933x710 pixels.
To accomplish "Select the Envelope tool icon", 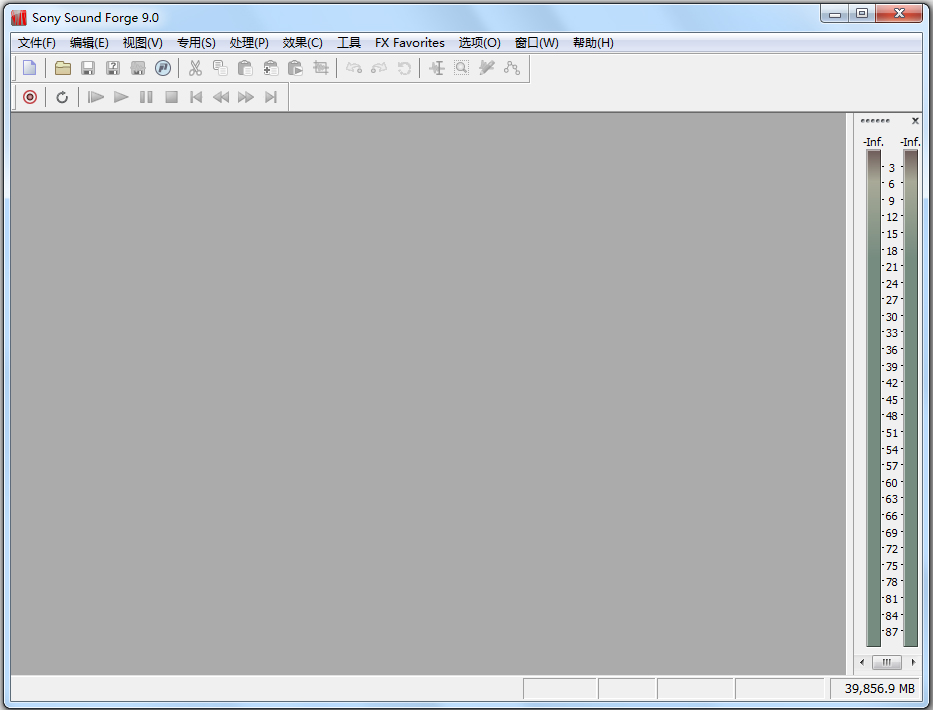I will click(x=512, y=68).
